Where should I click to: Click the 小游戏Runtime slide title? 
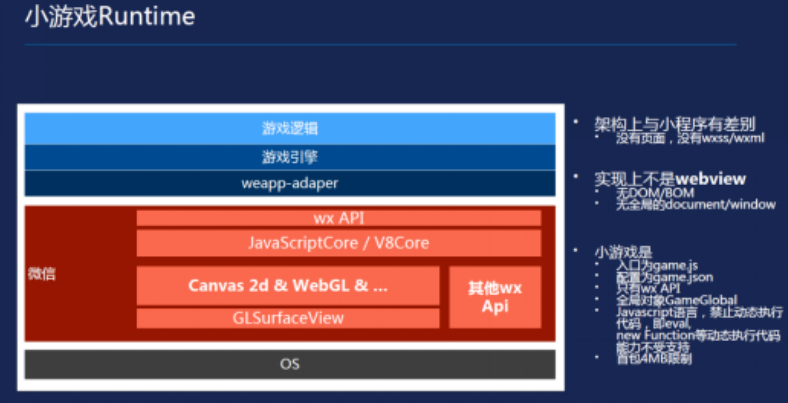coord(110,17)
